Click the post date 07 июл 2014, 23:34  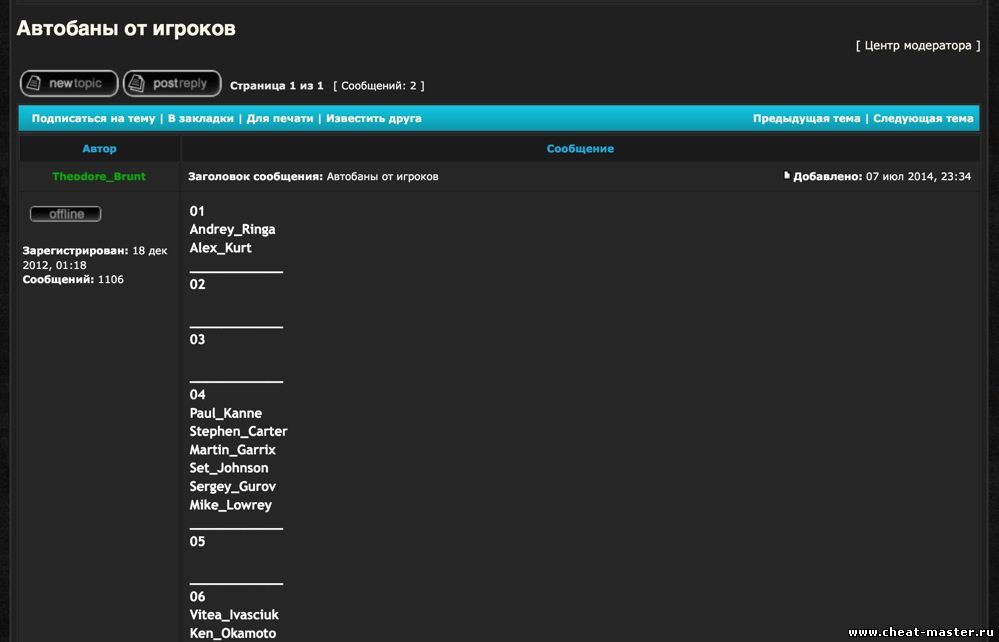tap(918, 176)
